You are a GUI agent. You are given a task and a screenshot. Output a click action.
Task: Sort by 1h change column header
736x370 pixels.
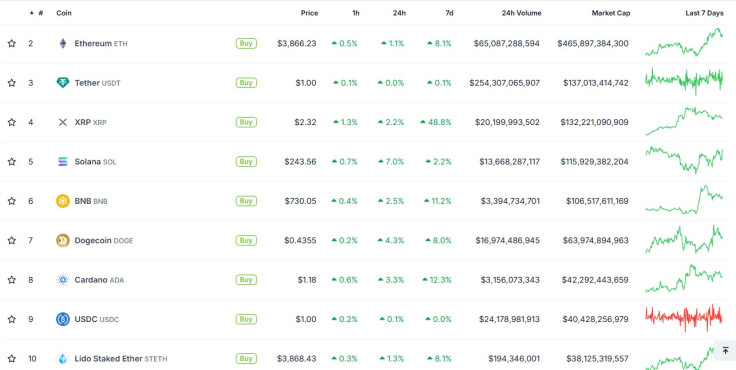click(356, 13)
